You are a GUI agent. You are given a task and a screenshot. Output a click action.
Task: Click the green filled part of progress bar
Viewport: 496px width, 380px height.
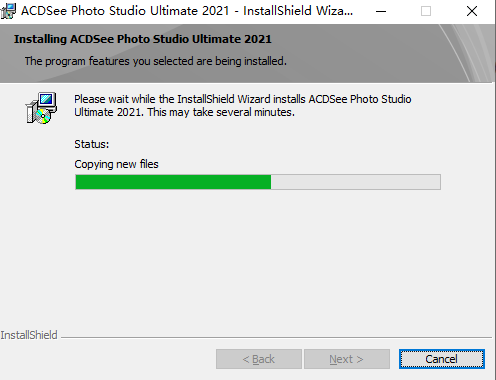pos(173,182)
